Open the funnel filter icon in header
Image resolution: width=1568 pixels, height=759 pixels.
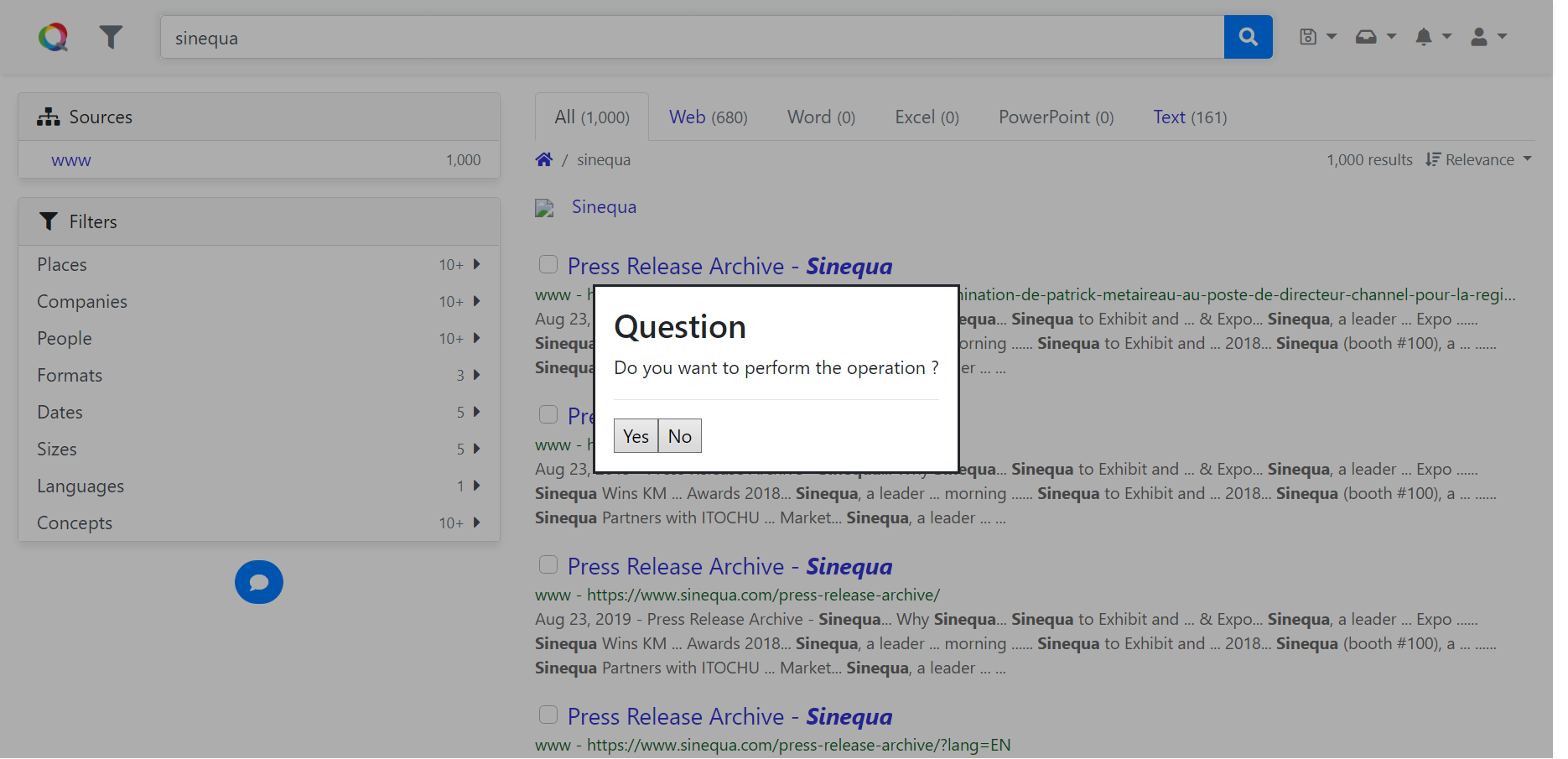click(x=111, y=37)
